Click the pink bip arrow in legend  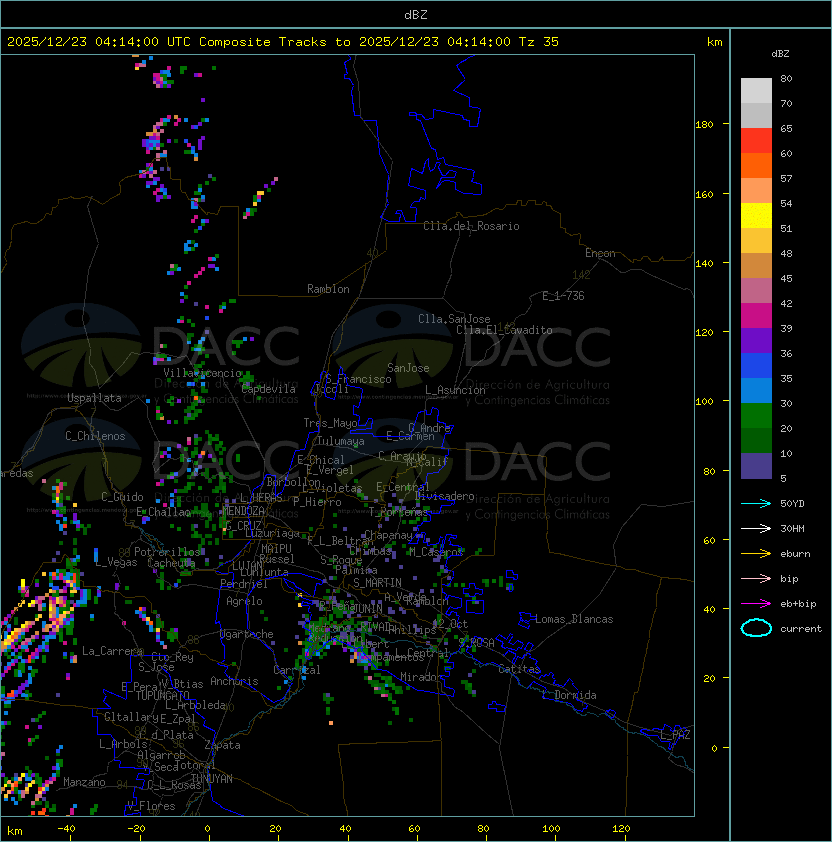(756, 578)
